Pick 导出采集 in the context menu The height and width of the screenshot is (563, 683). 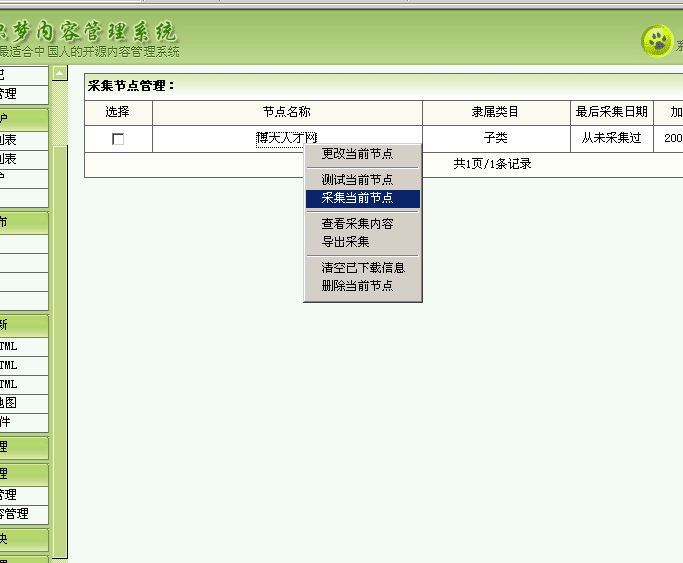click(x=345, y=242)
